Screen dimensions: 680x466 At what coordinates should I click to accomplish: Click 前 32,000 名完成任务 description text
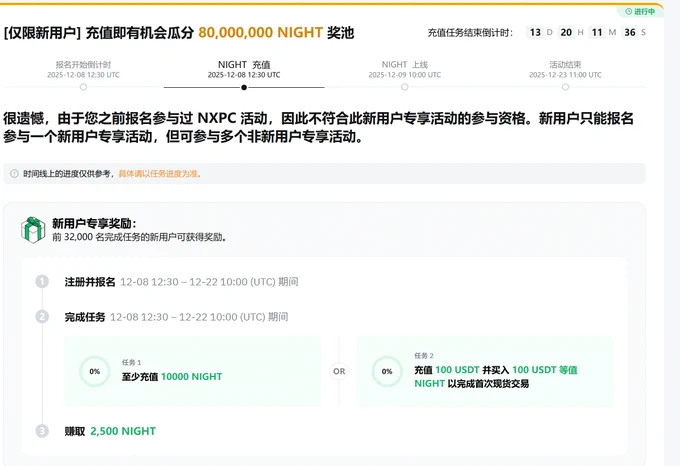[139, 237]
